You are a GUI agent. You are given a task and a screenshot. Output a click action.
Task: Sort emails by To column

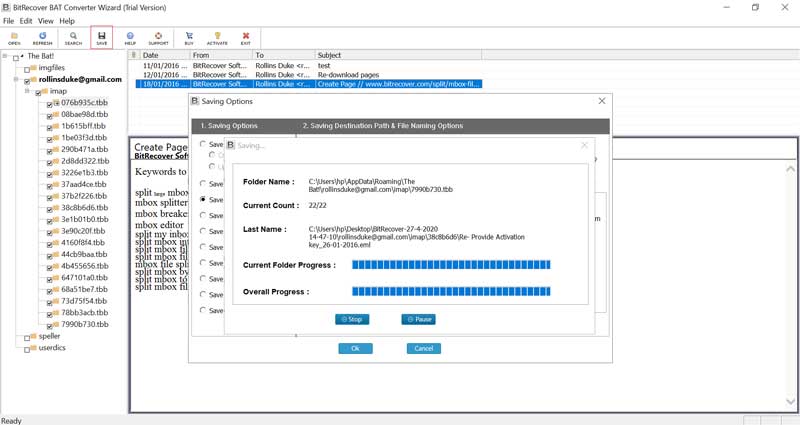coord(284,55)
